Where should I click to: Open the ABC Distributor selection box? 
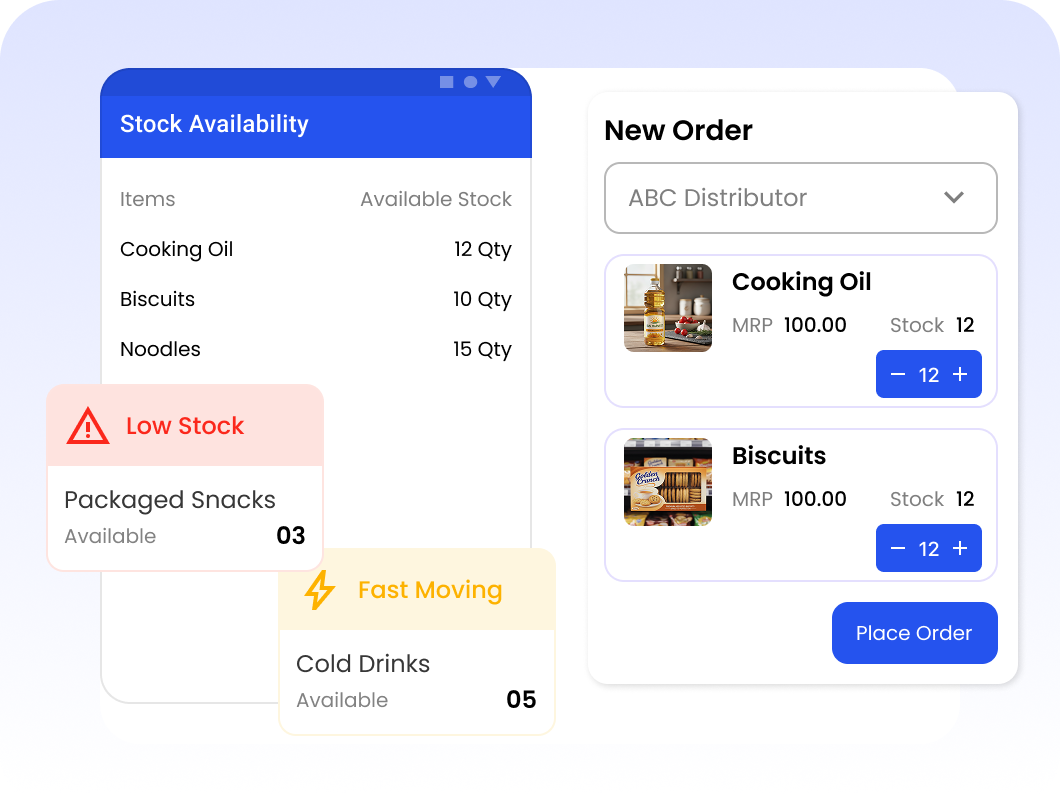800,198
